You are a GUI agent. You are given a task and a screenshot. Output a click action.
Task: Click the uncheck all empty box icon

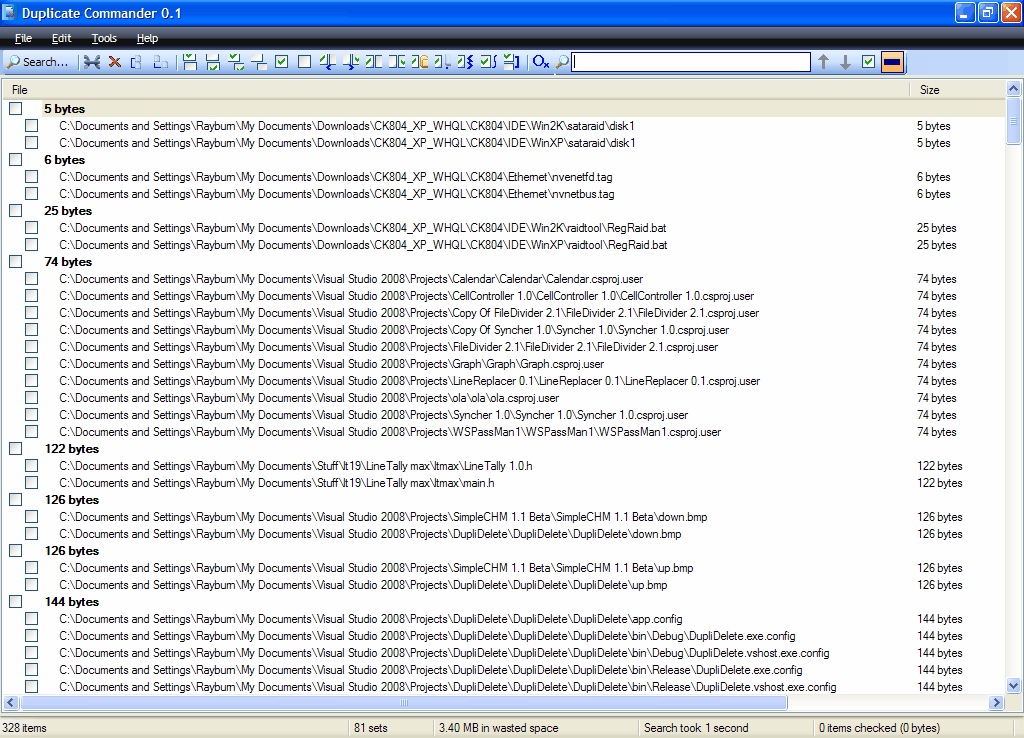(304, 62)
